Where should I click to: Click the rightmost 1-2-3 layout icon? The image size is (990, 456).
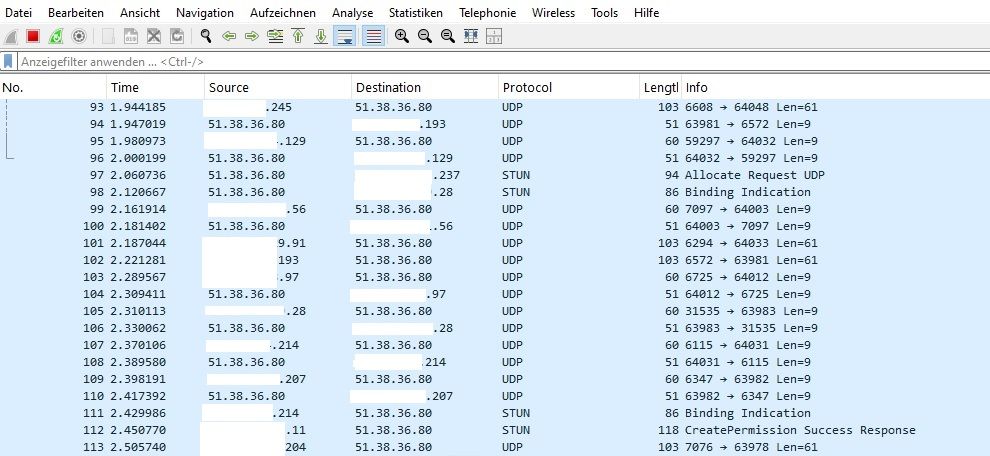494,37
